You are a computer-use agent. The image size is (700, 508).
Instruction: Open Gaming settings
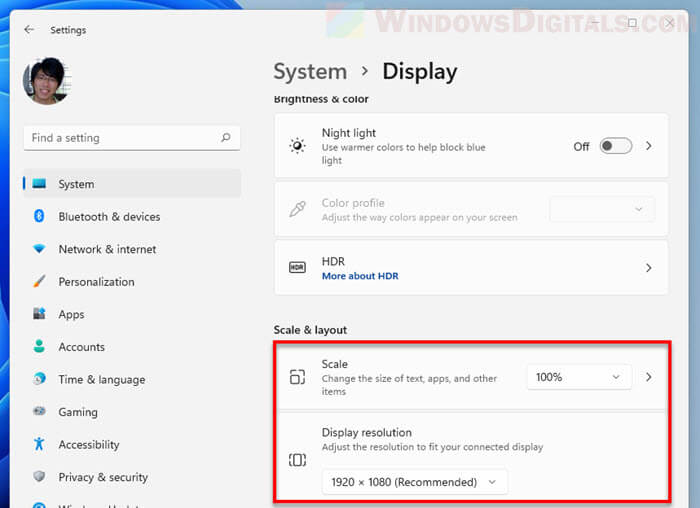click(78, 412)
